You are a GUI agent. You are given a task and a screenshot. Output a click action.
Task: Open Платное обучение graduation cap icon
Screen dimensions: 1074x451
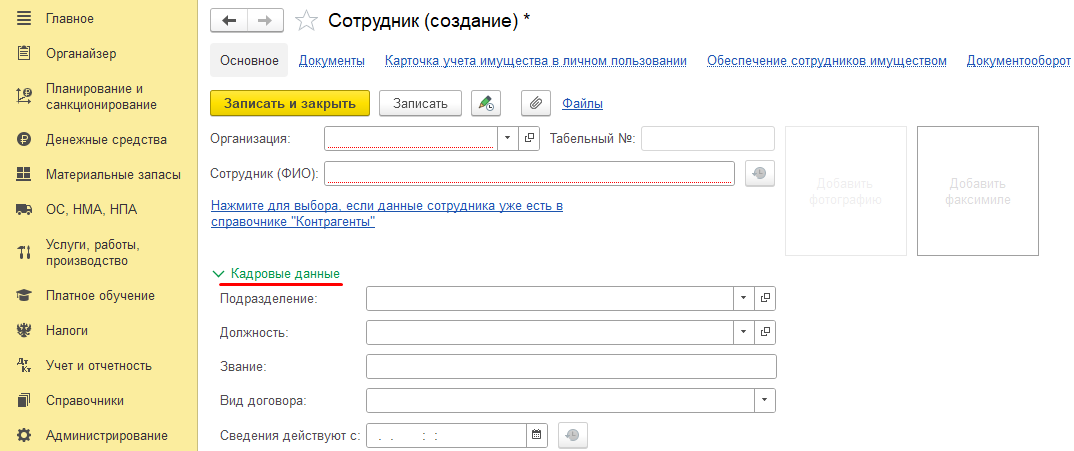(24, 296)
